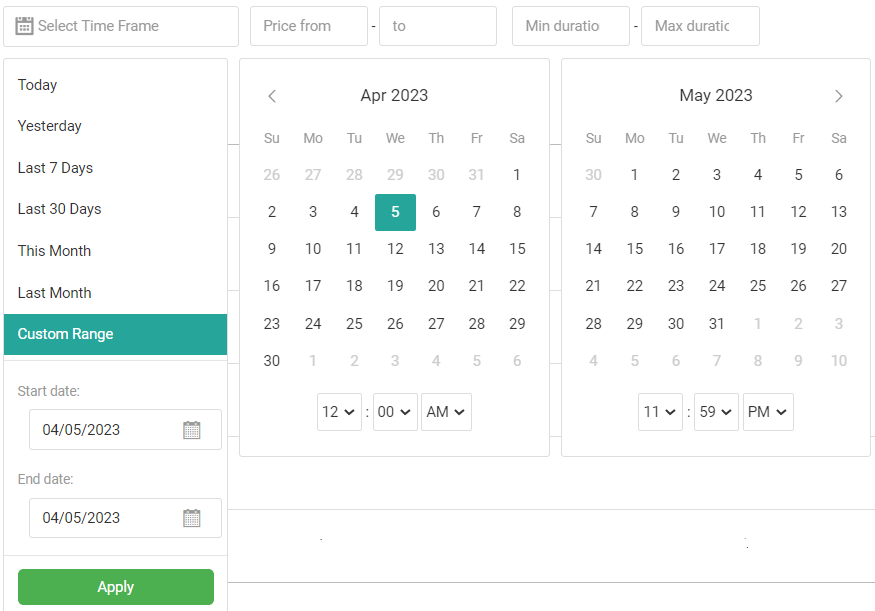Select the Custom Range option

66,334
